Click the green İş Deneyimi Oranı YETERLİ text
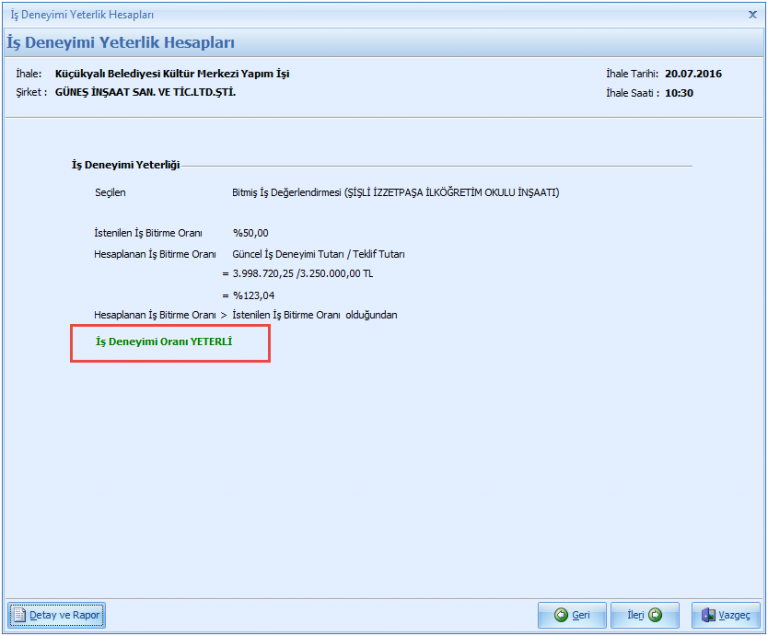Image resolution: width=768 pixels, height=636 pixels. pyautogui.click(x=164, y=342)
